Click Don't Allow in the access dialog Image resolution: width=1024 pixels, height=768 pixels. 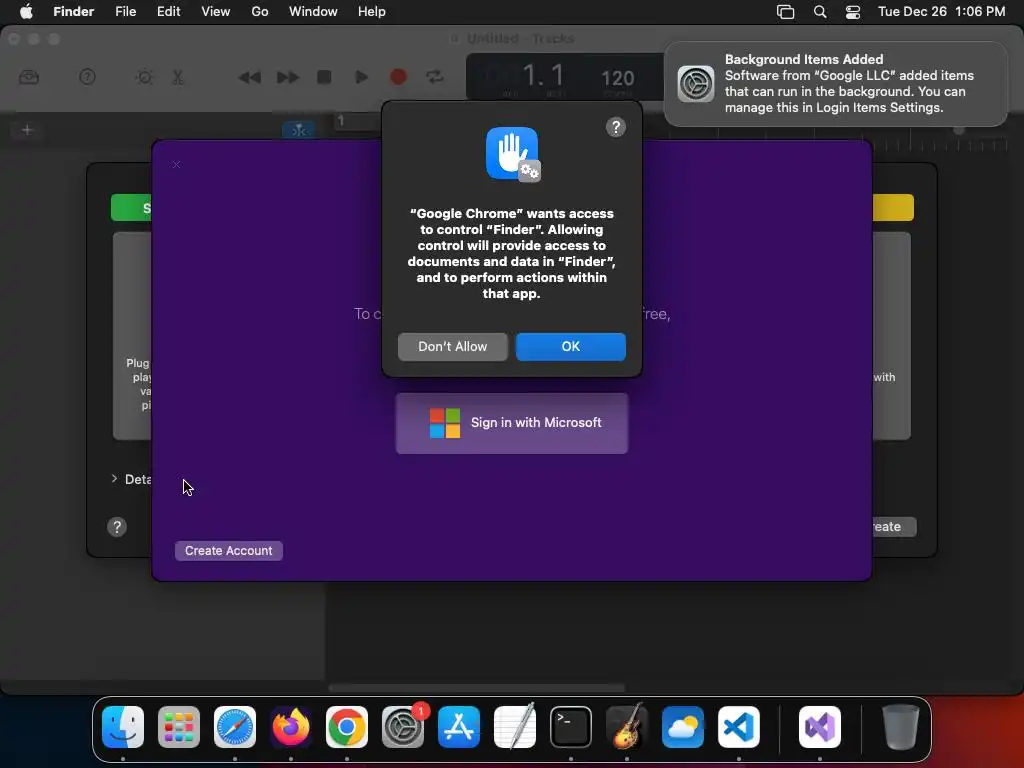click(453, 347)
